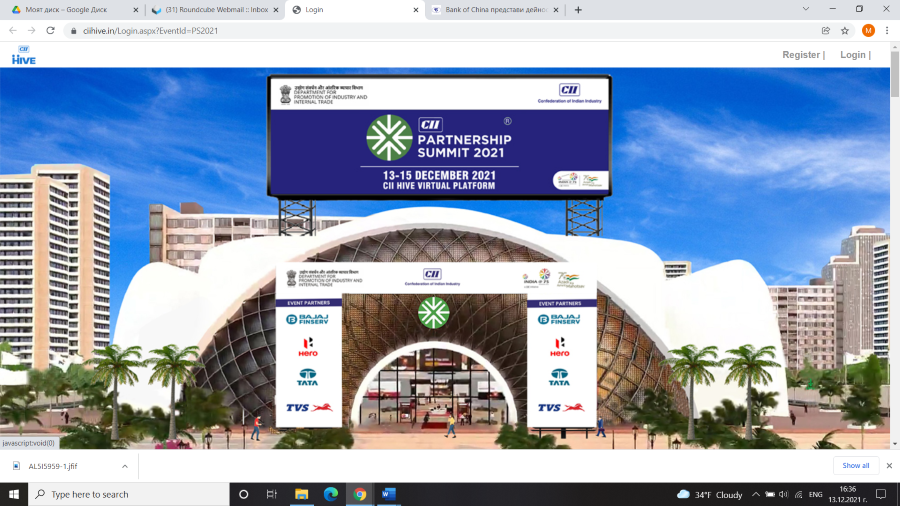900x506 pixels.
Task: Click the left Hero partner logo
Action: tap(308, 347)
